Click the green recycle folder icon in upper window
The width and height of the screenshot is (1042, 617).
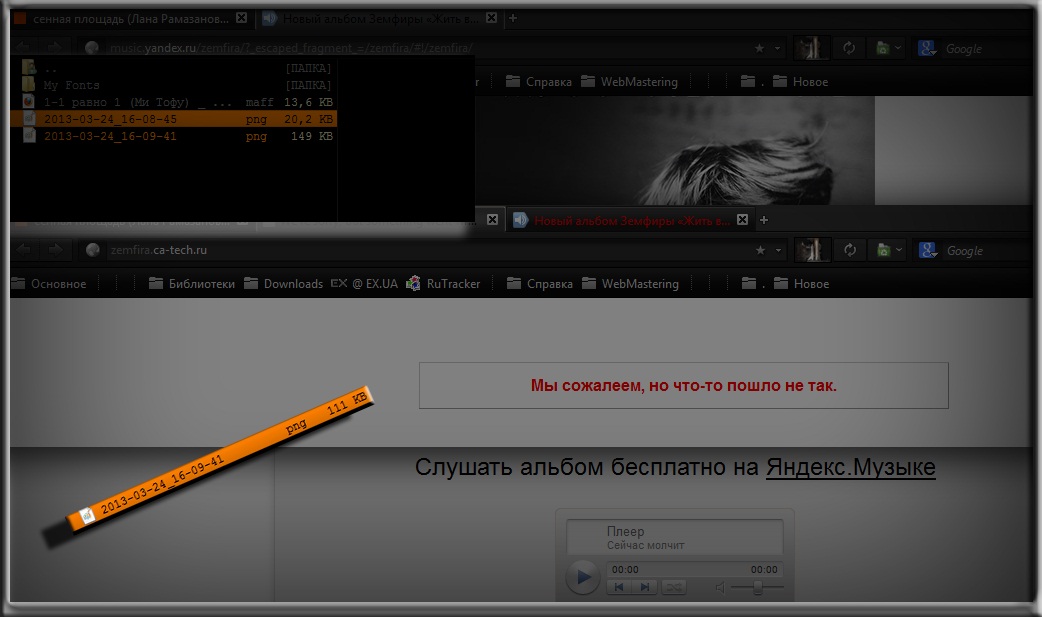(x=883, y=48)
